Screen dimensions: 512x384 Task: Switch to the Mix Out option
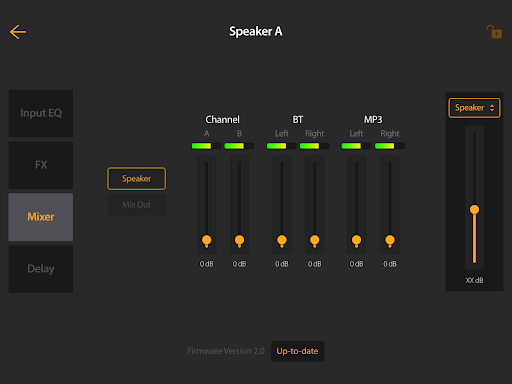(x=136, y=205)
